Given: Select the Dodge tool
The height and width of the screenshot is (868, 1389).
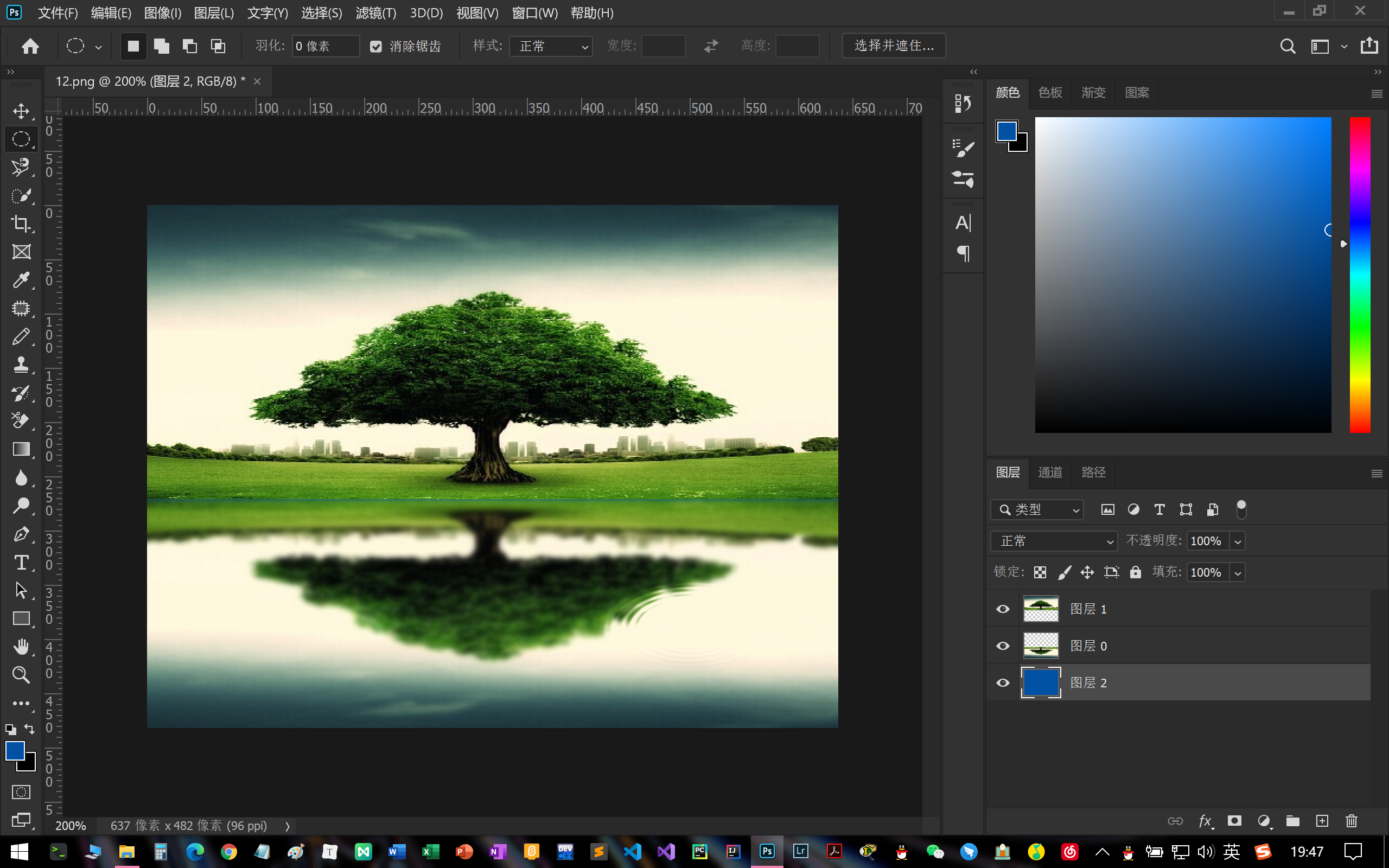Looking at the screenshot, I should tap(21, 505).
